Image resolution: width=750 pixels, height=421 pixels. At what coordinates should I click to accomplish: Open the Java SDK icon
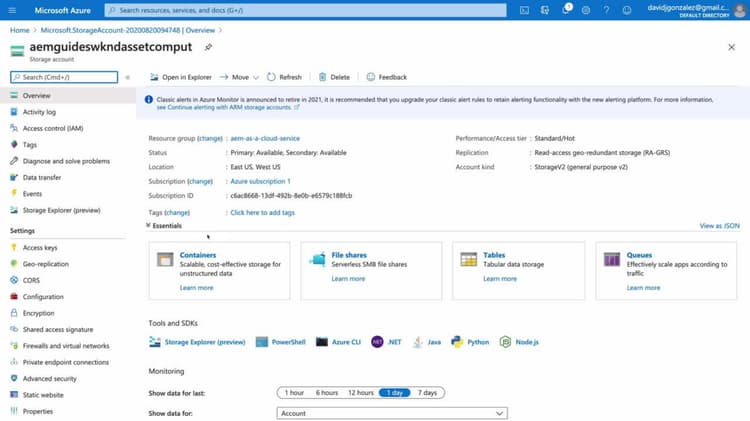[418, 342]
